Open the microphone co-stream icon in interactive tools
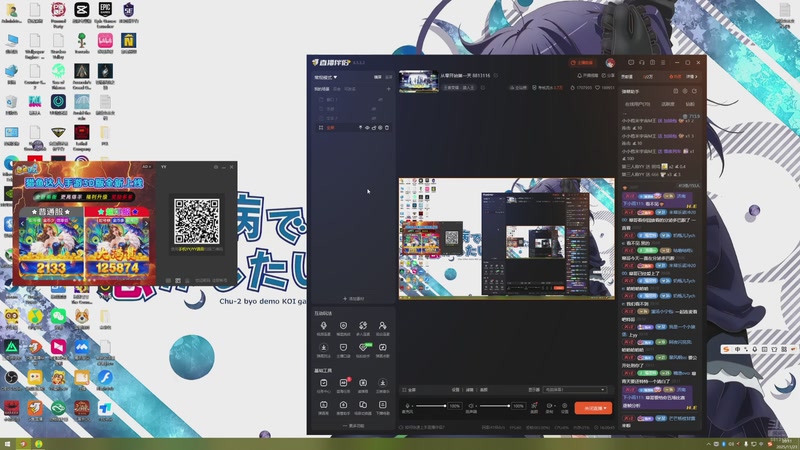The height and width of the screenshot is (450, 800). [x=323, y=326]
